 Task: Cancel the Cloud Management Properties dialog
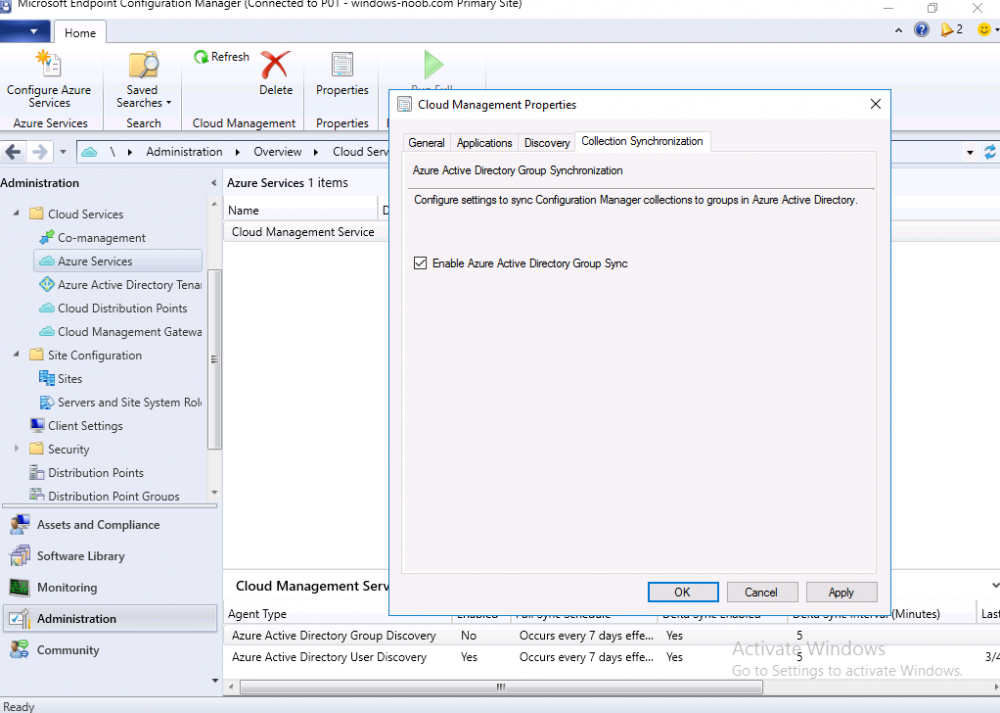761,592
